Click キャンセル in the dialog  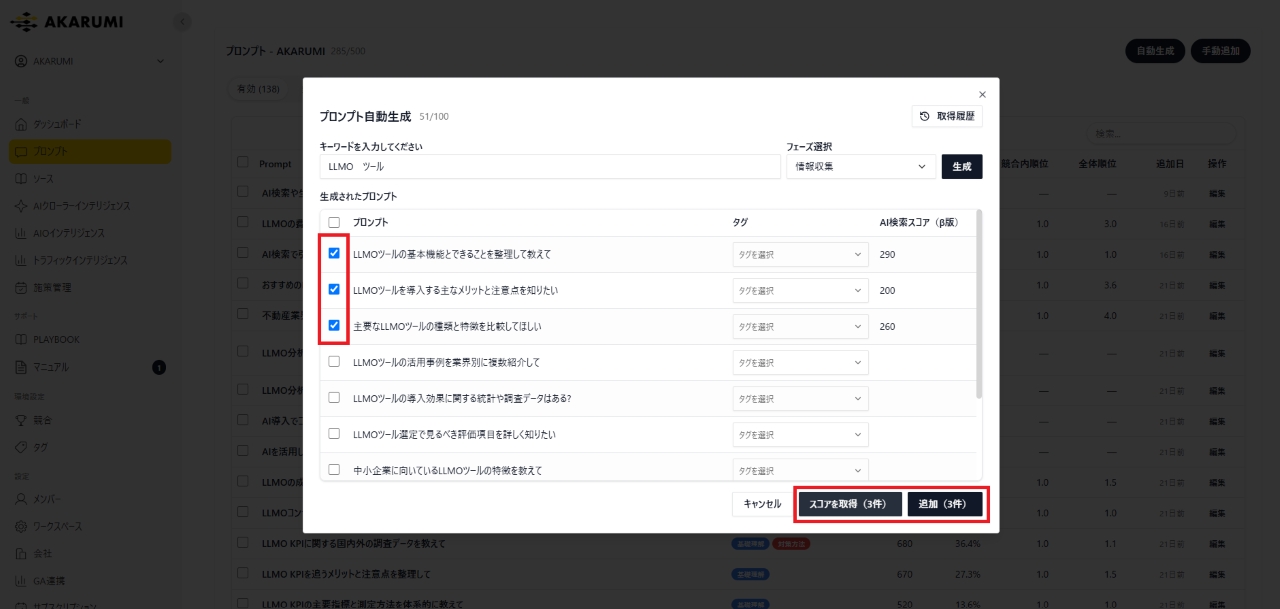click(762, 504)
